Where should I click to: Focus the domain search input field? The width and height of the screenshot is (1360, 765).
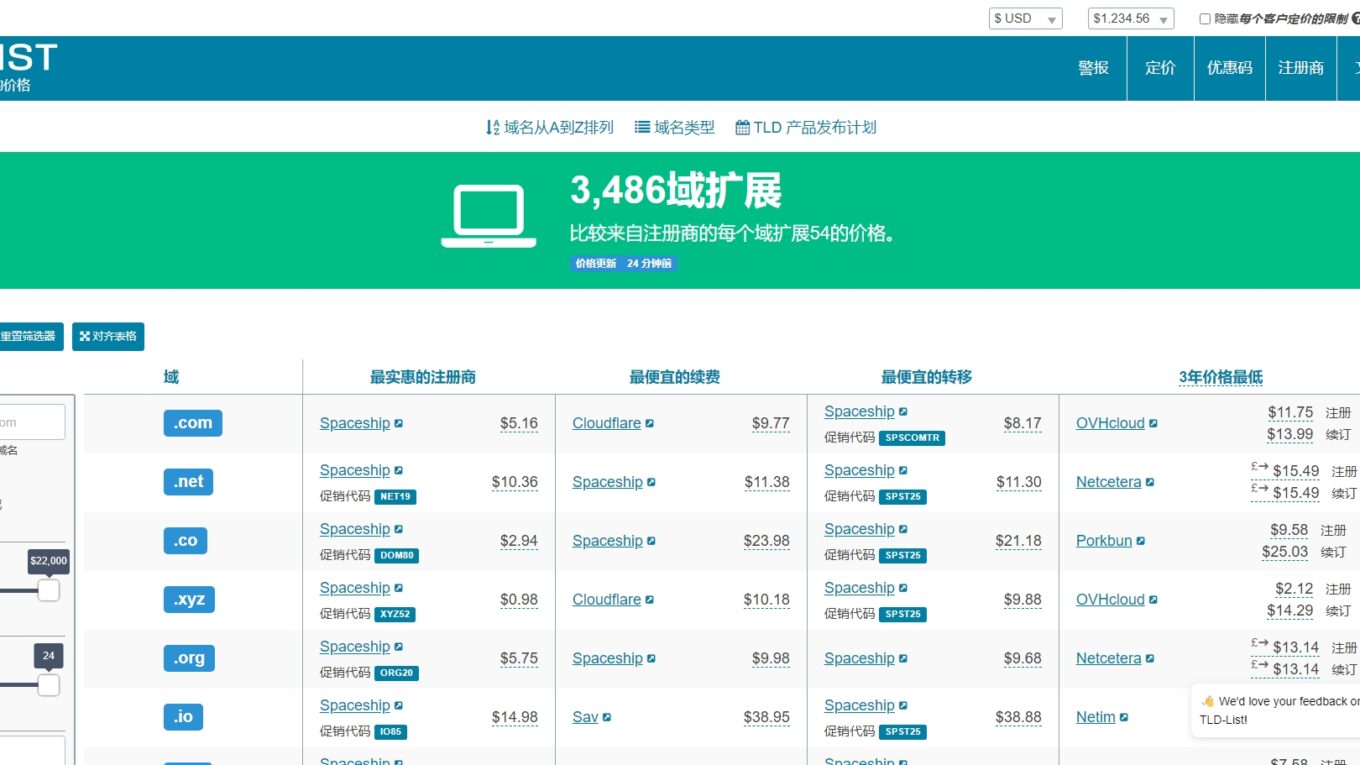click(x=32, y=422)
